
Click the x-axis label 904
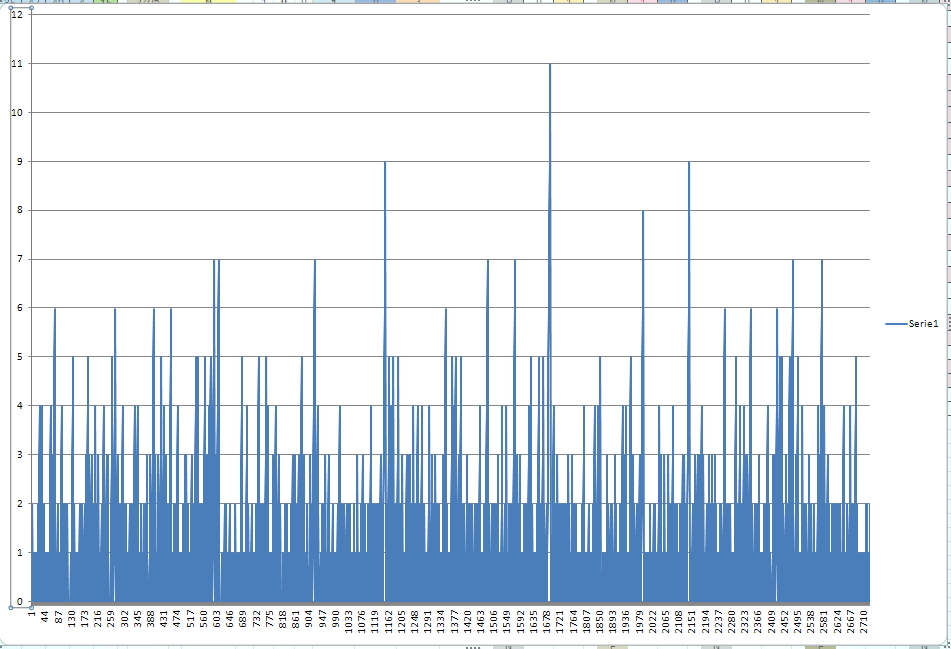(309, 618)
